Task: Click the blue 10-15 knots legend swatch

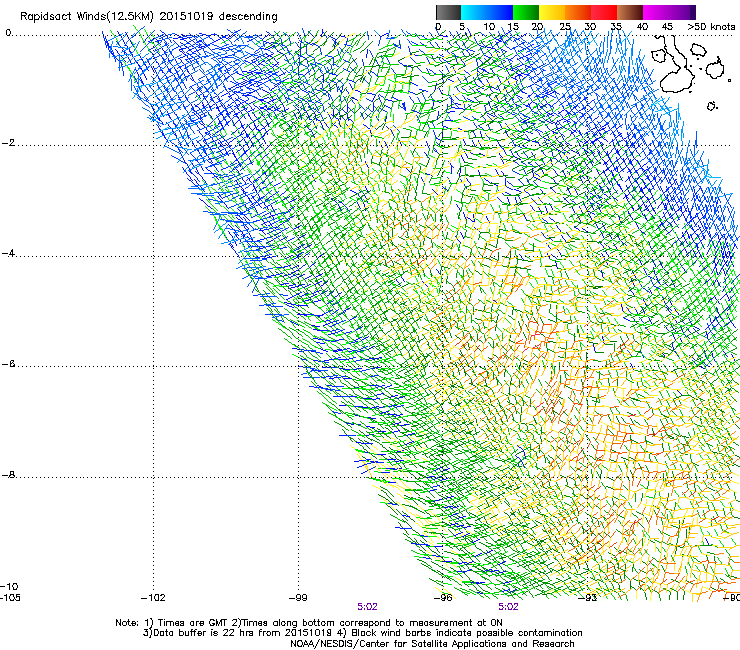Action: (500, 12)
